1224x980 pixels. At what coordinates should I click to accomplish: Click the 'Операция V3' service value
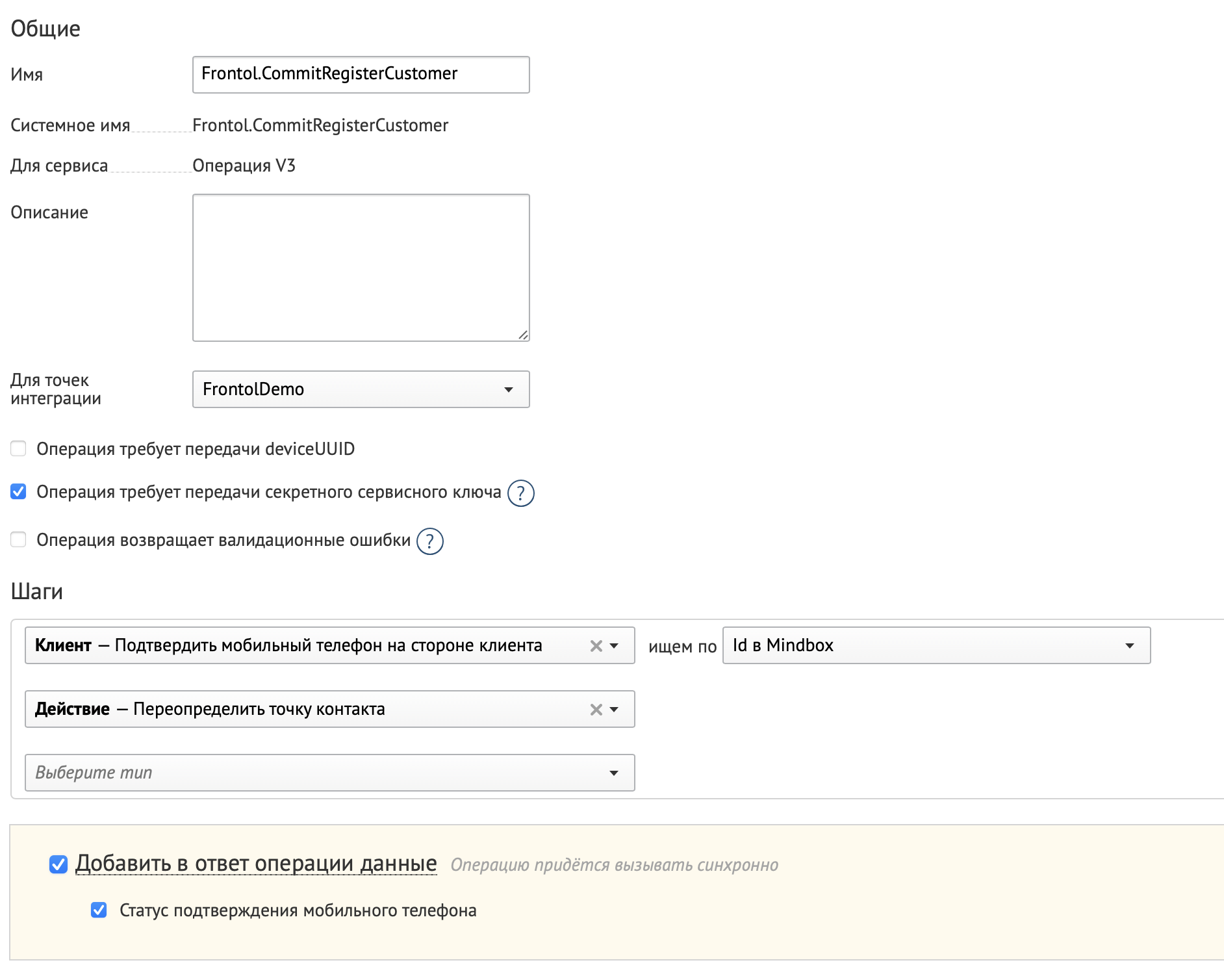tap(244, 166)
